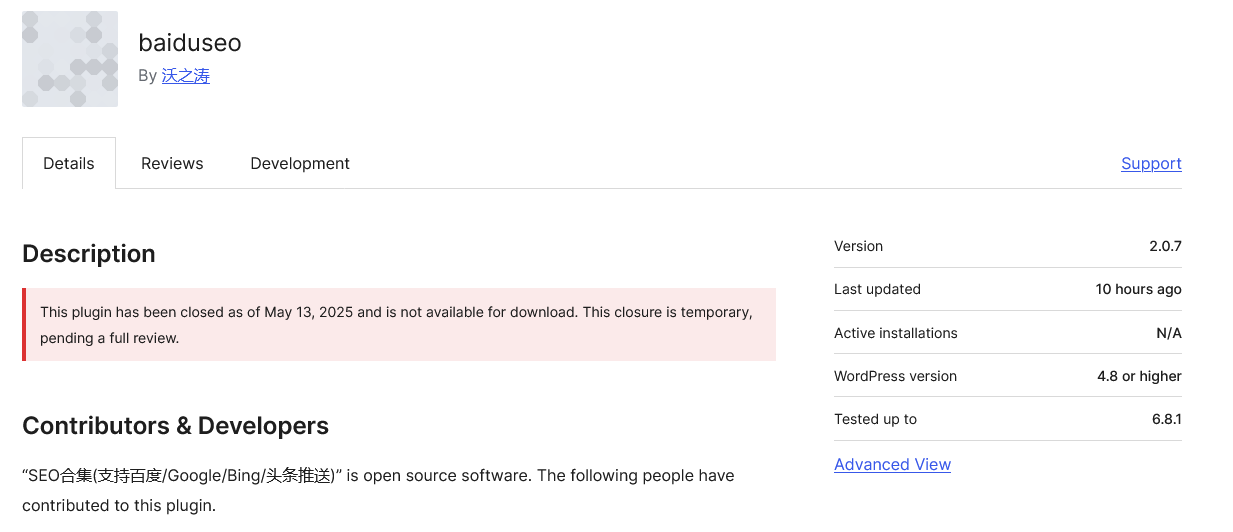Screen dimensions: 1233x532
Task: Click the baiduseo plugin title
Action: coord(190,43)
